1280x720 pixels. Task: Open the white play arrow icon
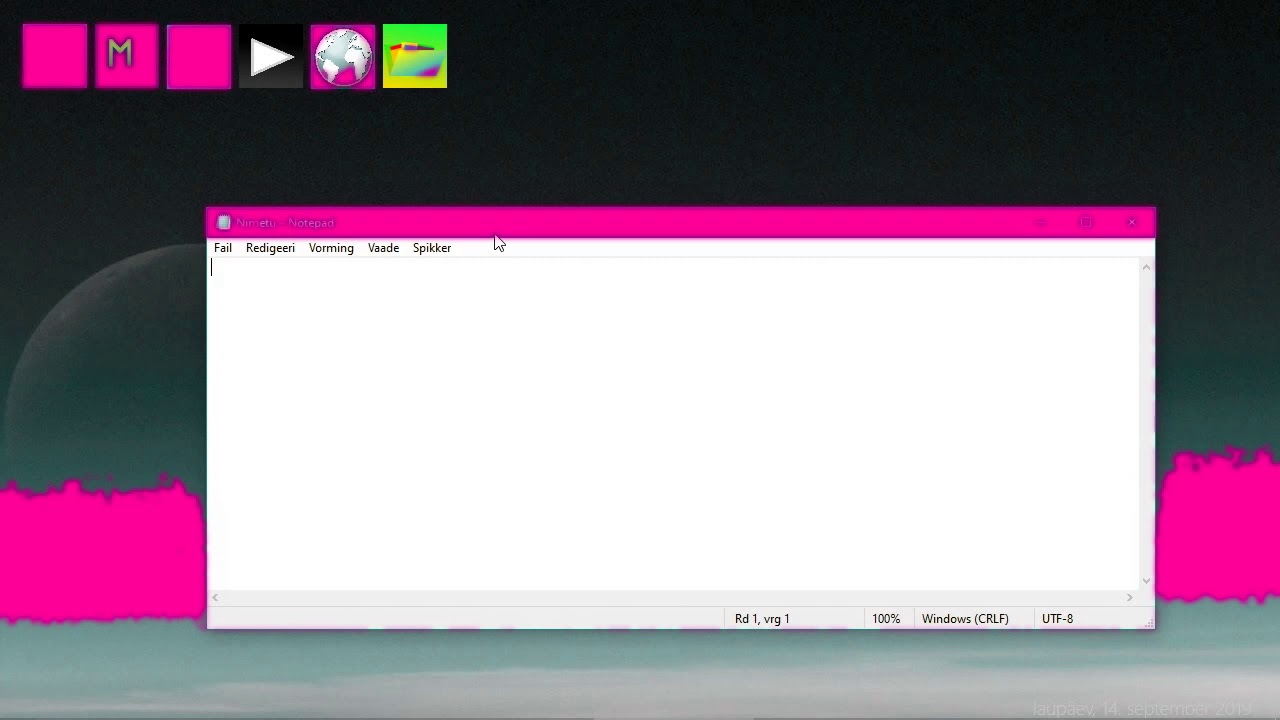(271, 57)
